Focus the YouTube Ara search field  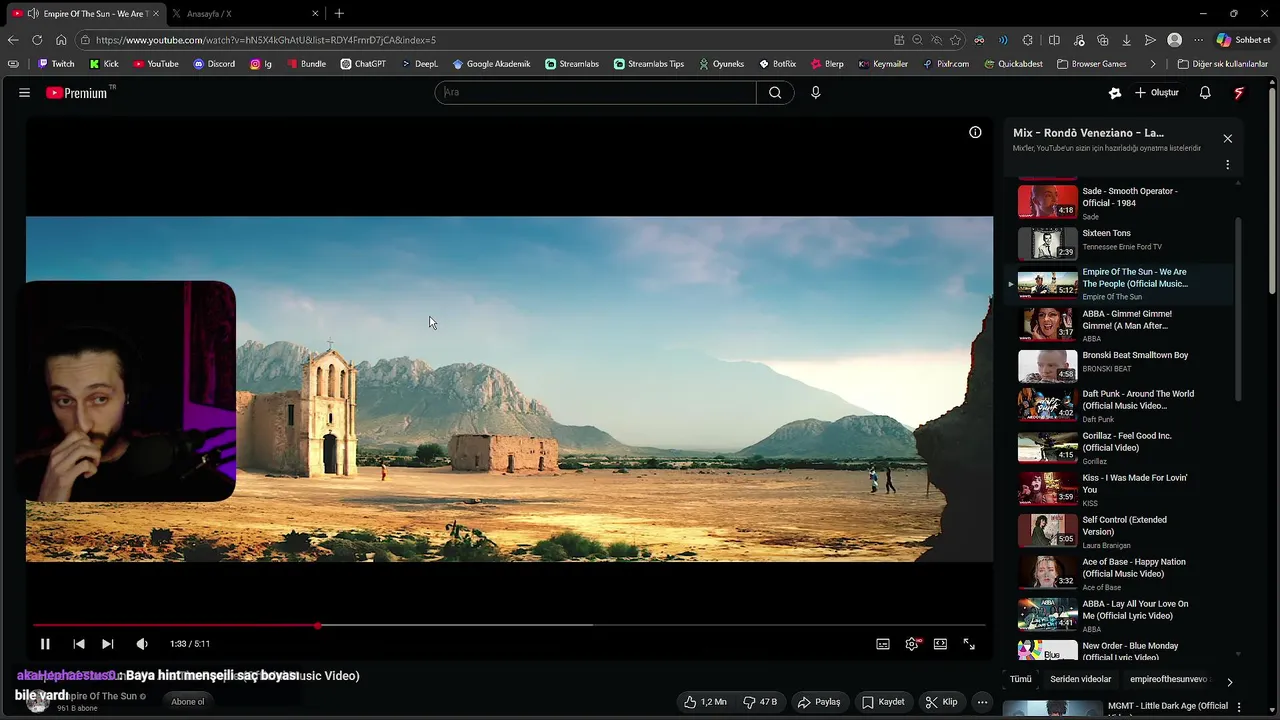point(596,93)
